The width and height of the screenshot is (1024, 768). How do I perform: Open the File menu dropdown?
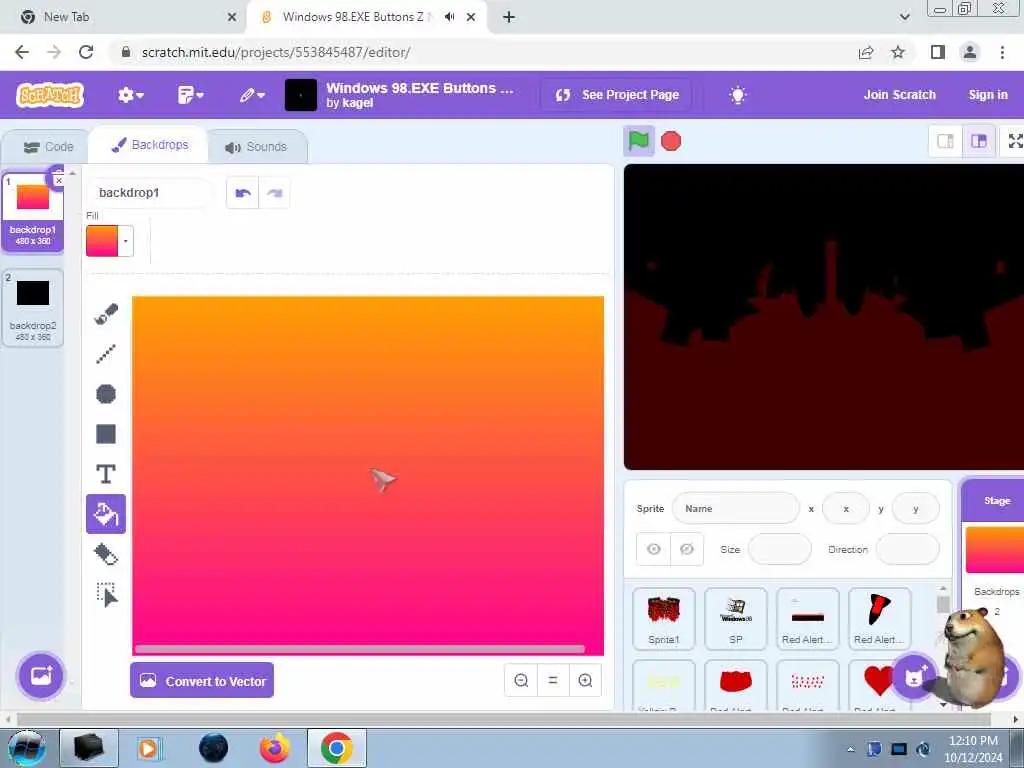(x=191, y=95)
